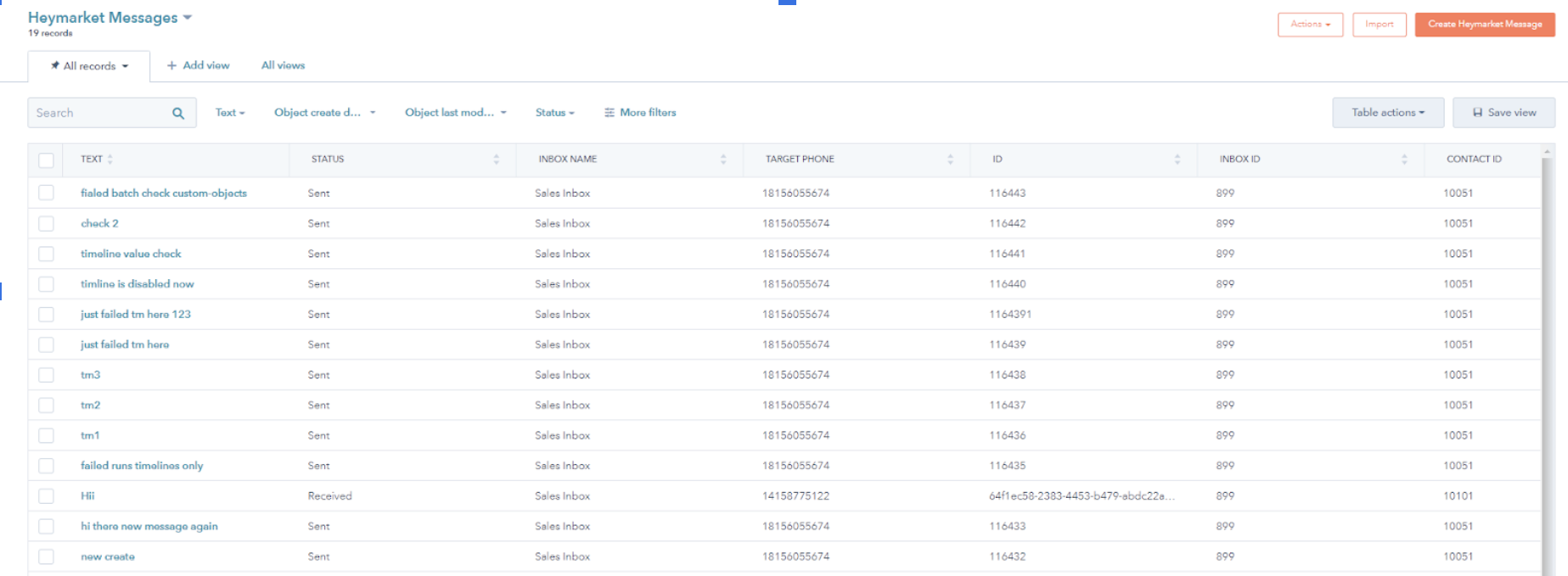Open 'failed runs timelines only' message
Screen dimensions: 1568x576
click(x=142, y=466)
